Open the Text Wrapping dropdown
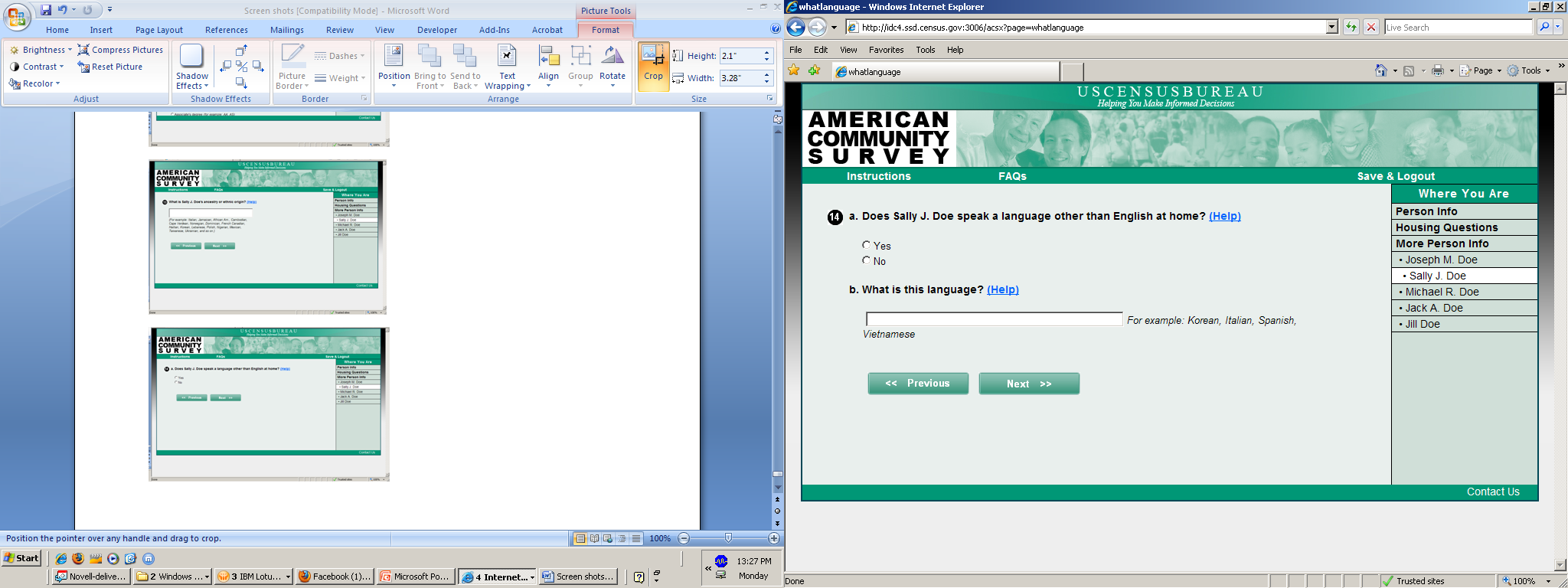The image size is (1568, 588). [507, 67]
